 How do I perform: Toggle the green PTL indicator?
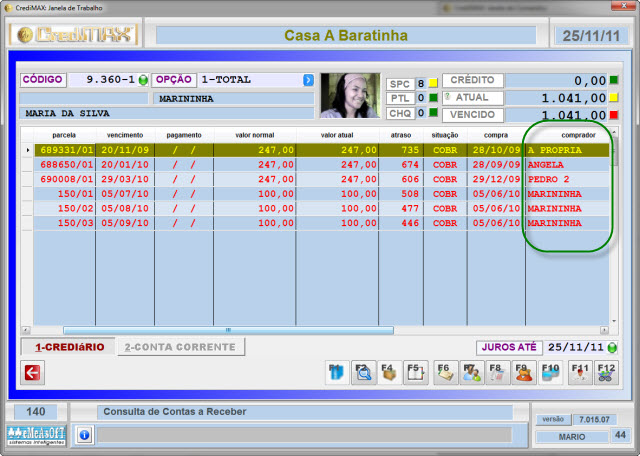(433, 98)
